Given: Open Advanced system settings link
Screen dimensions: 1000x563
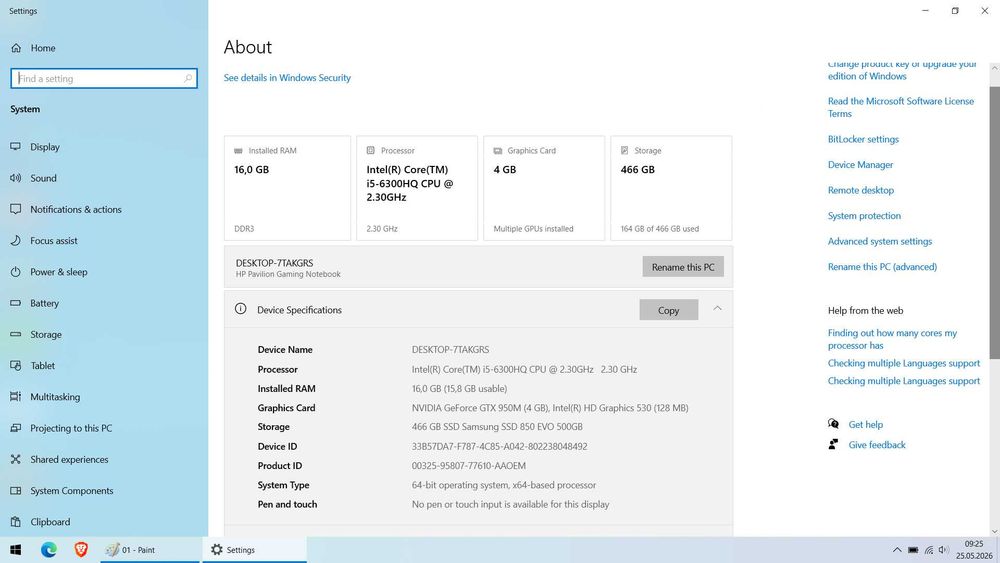Looking at the screenshot, I should tap(879, 241).
